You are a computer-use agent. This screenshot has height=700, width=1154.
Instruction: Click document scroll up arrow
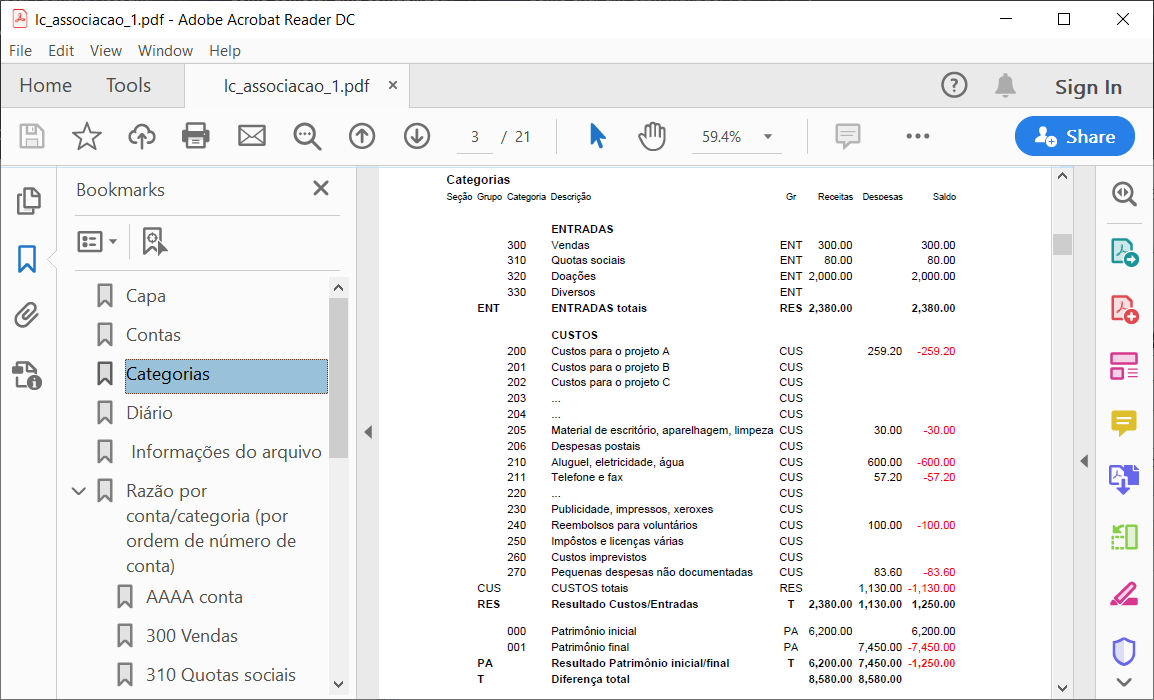pyautogui.click(x=1062, y=176)
